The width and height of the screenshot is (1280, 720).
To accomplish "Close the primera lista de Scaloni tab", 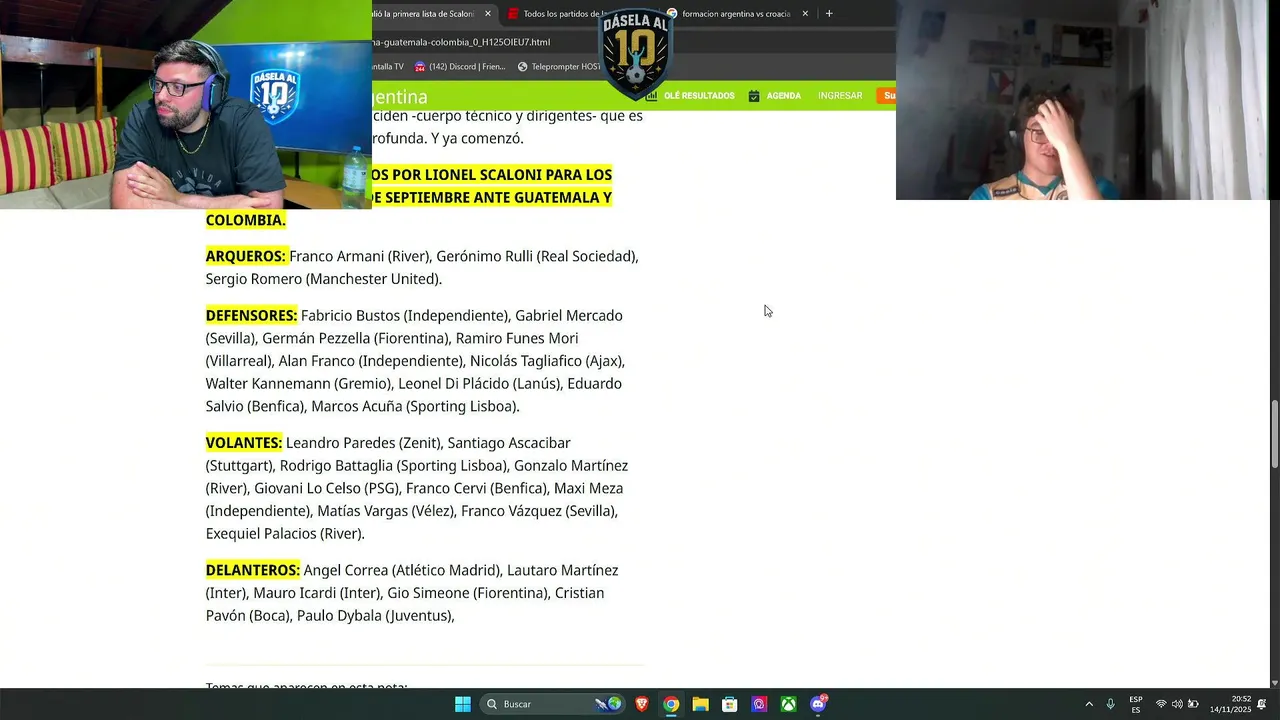I will [x=488, y=14].
